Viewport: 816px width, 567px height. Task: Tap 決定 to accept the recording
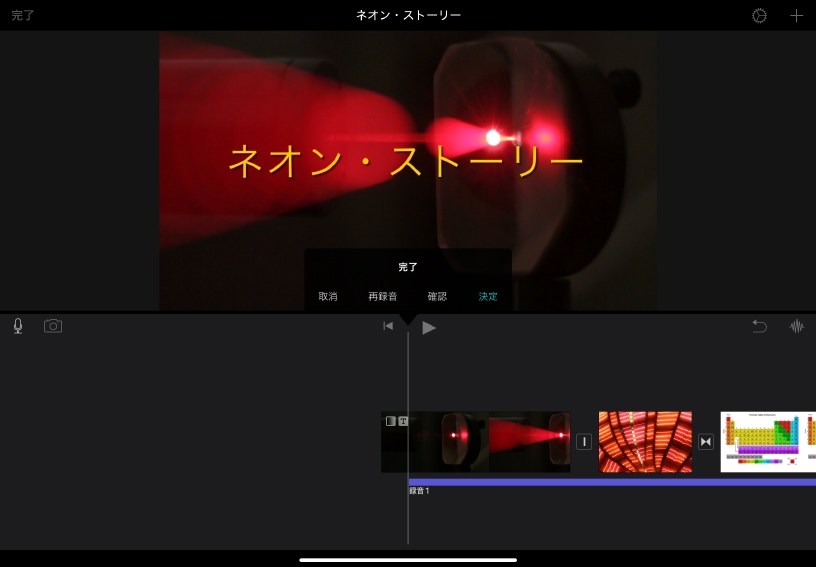click(488, 296)
